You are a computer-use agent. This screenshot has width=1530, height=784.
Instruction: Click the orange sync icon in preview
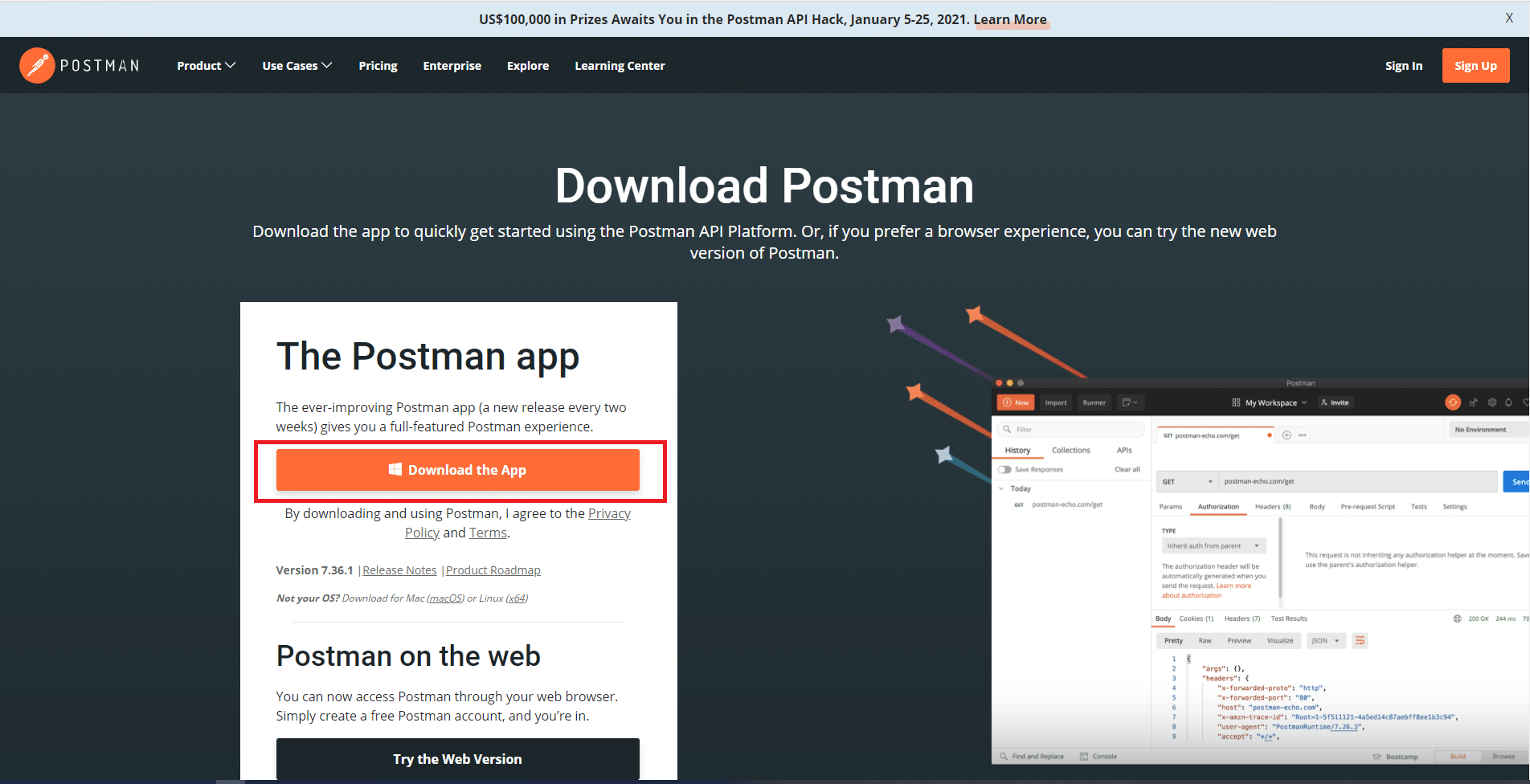point(1453,402)
